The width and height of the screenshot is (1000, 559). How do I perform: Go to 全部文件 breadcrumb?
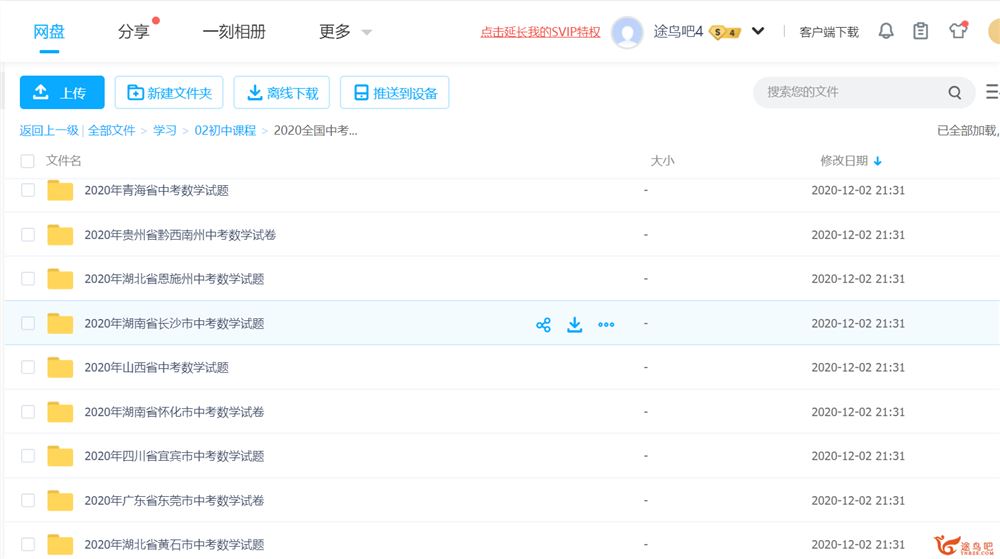[112, 131]
